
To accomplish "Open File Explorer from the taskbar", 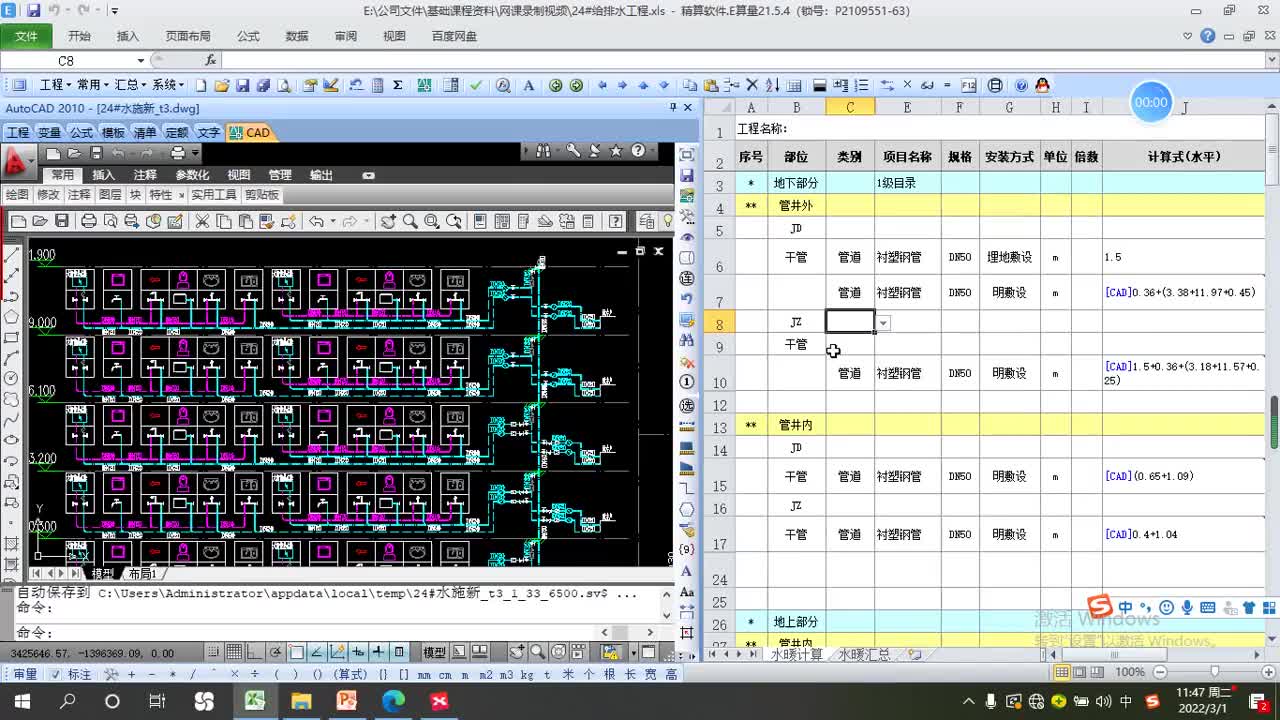I will (x=300, y=701).
